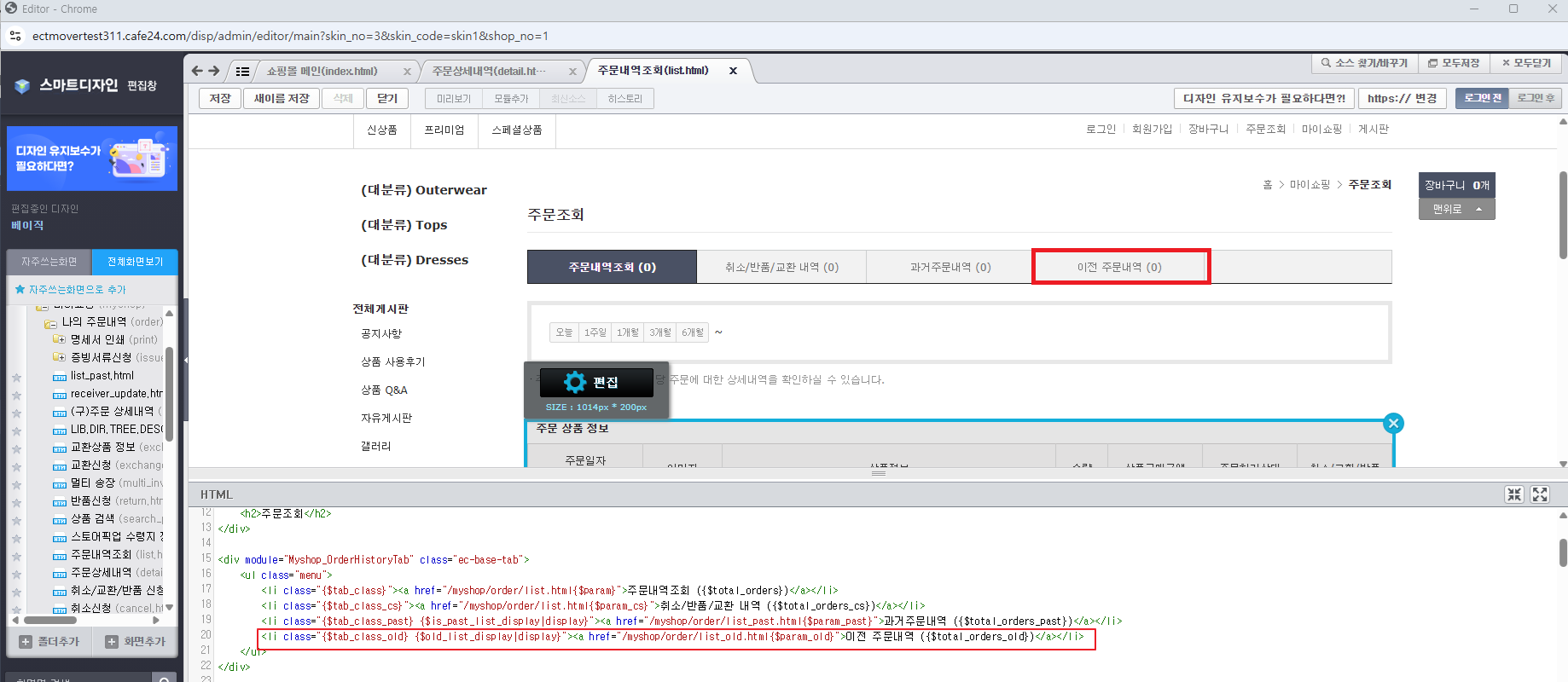
Task: Click the screen search magnifier button
Action: [x=164, y=679]
